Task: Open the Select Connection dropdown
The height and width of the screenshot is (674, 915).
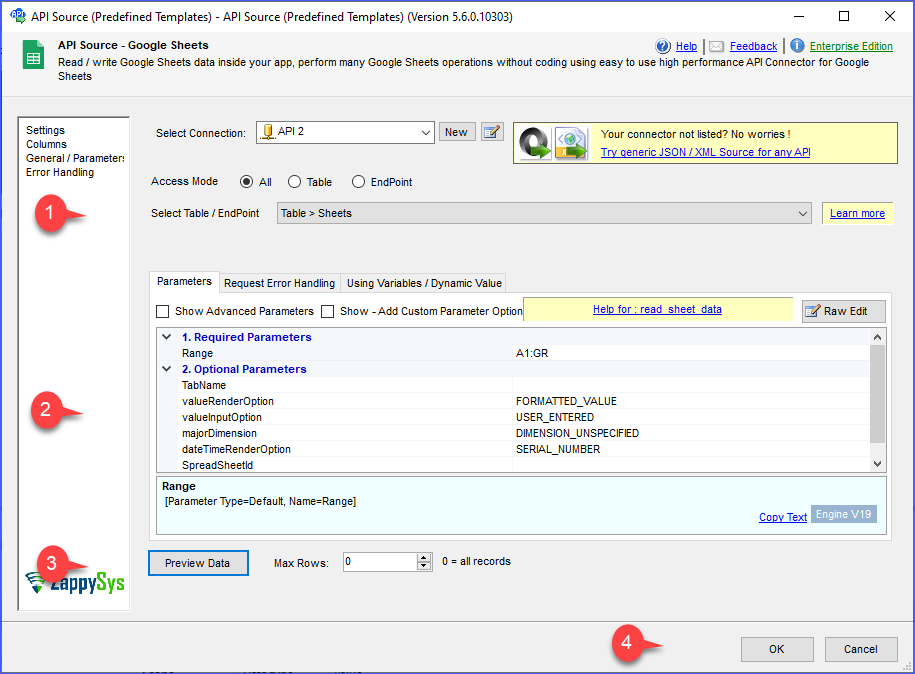Action: 425,132
